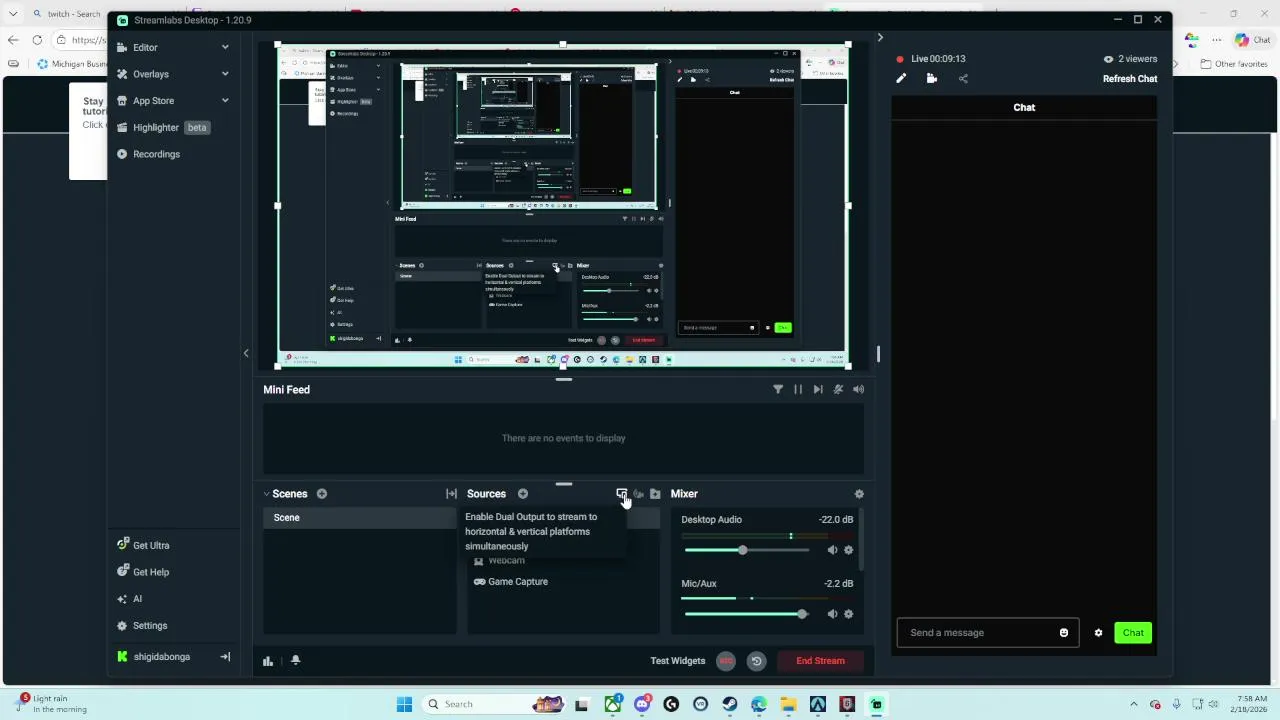Toggle Mini Feed alert sound speaker icon
1280x720 pixels.
tap(858, 390)
